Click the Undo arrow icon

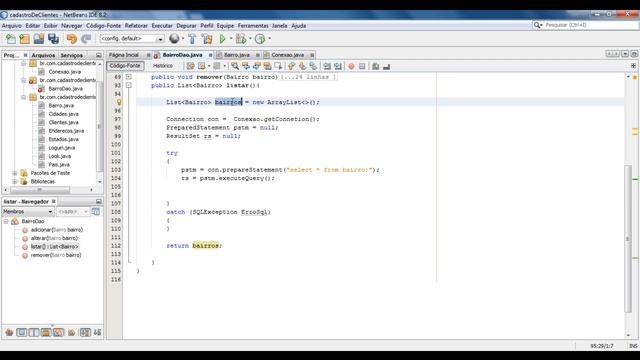pyautogui.click(x=72, y=39)
